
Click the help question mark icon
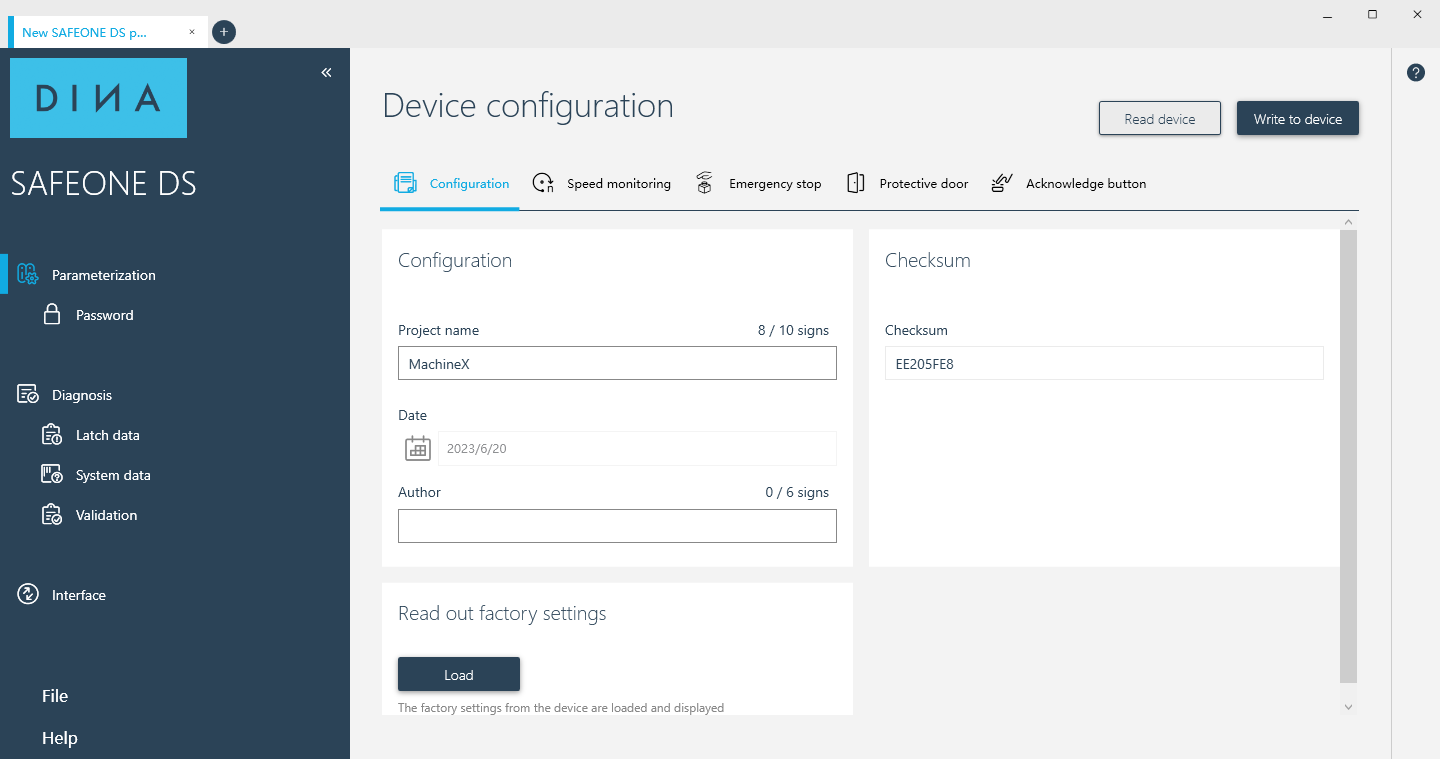click(x=1416, y=73)
